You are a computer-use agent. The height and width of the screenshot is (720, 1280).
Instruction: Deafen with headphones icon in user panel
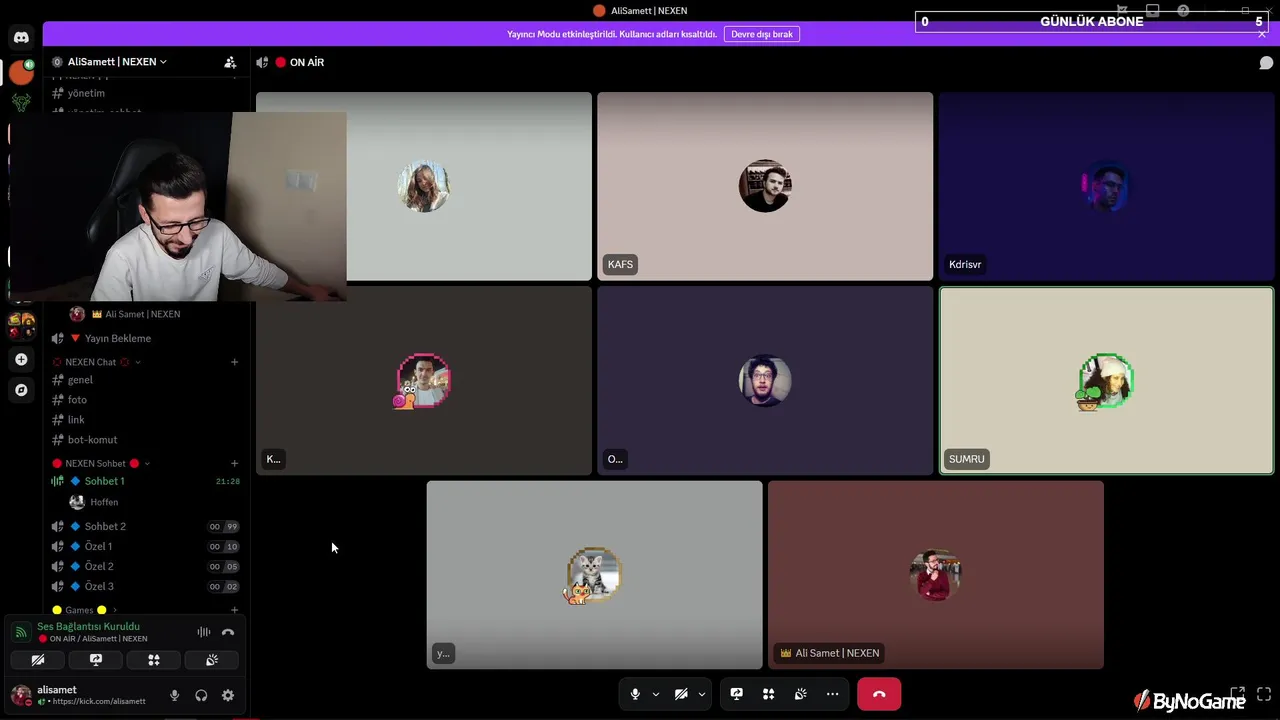[x=201, y=696]
